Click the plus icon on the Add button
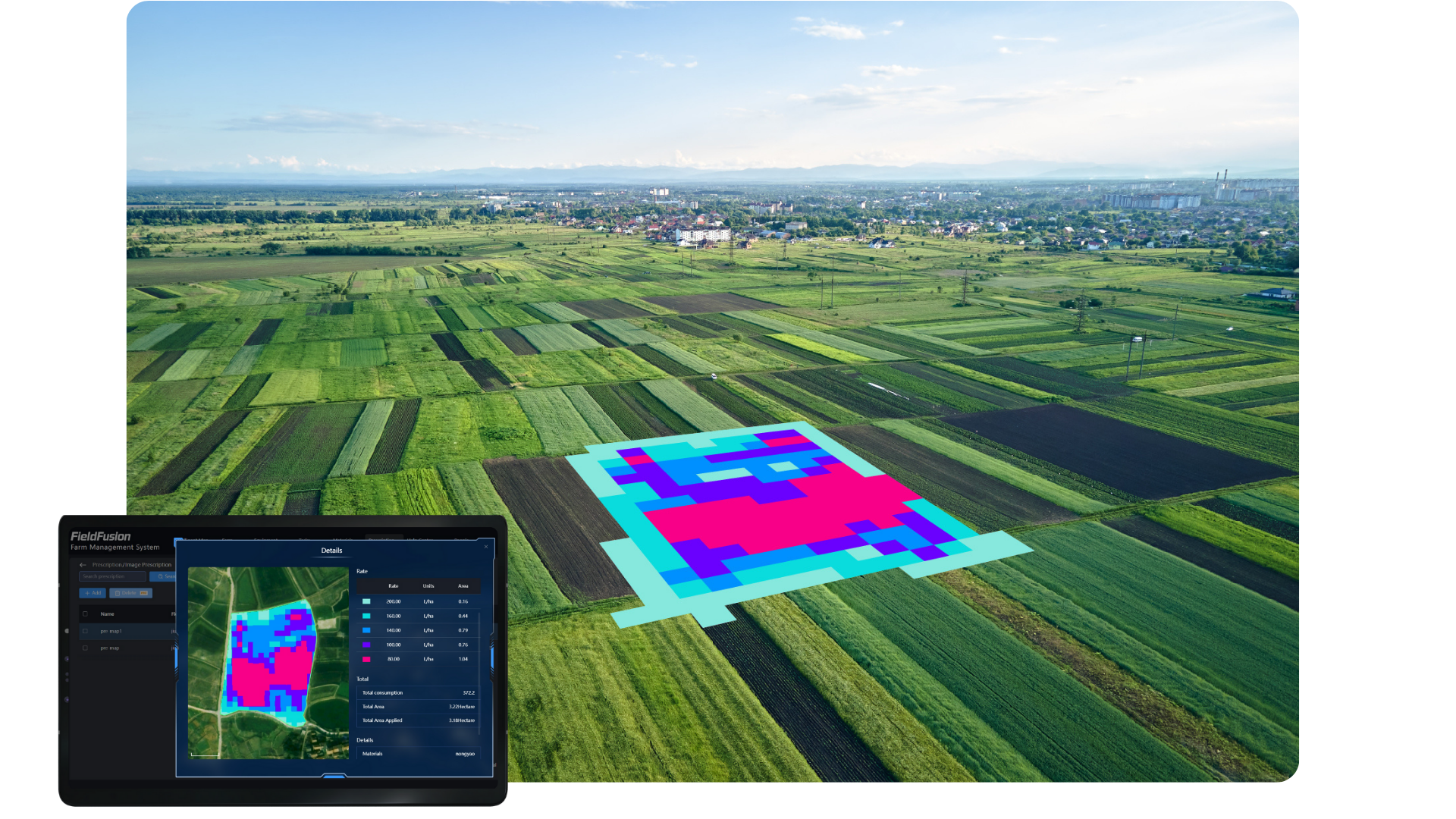Screen dimensions: 1456x819 [88, 593]
